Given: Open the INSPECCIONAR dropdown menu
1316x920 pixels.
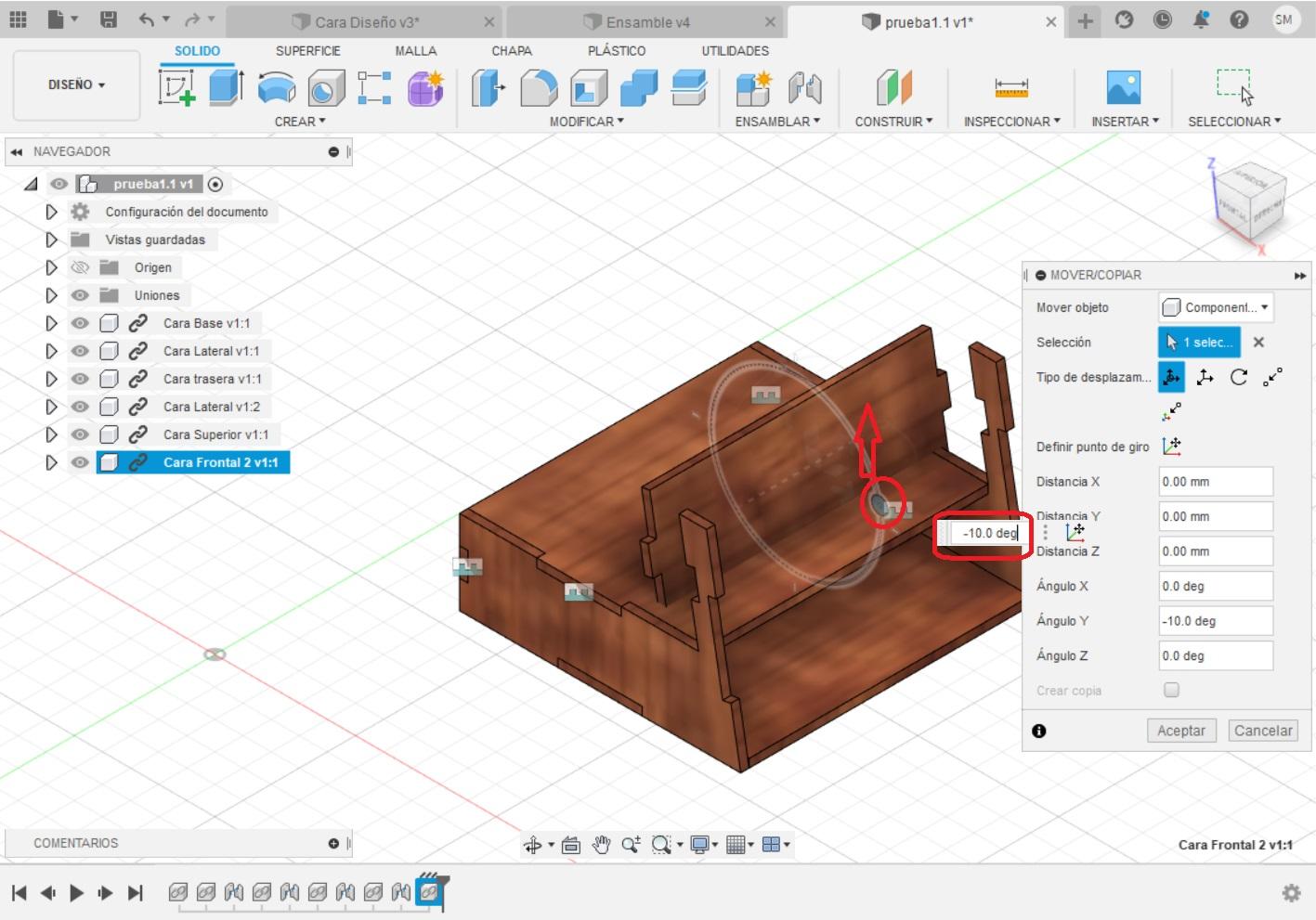Looking at the screenshot, I should [x=1011, y=122].
